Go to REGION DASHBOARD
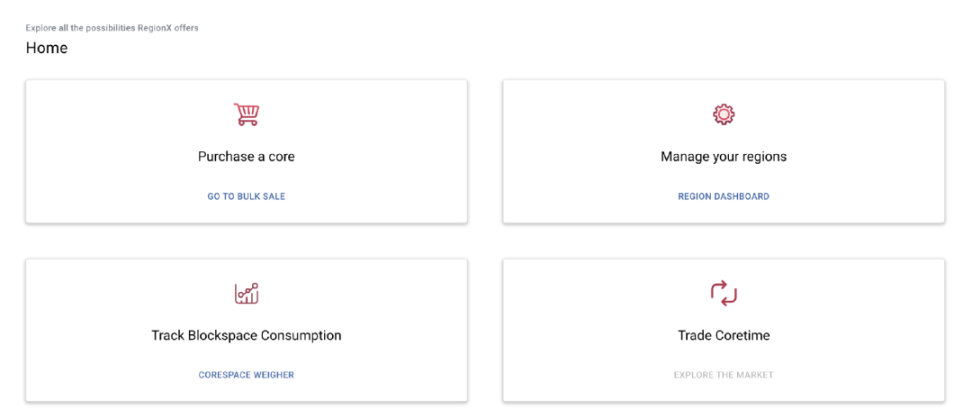Screen dimensions: 972x419 pos(723,197)
